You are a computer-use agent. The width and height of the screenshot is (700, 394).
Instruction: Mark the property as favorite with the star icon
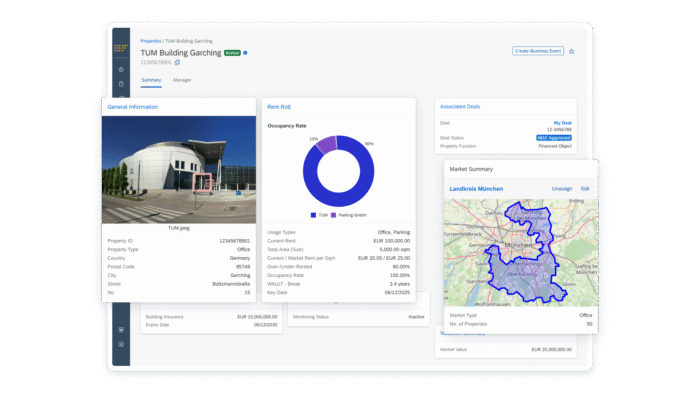(x=571, y=51)
